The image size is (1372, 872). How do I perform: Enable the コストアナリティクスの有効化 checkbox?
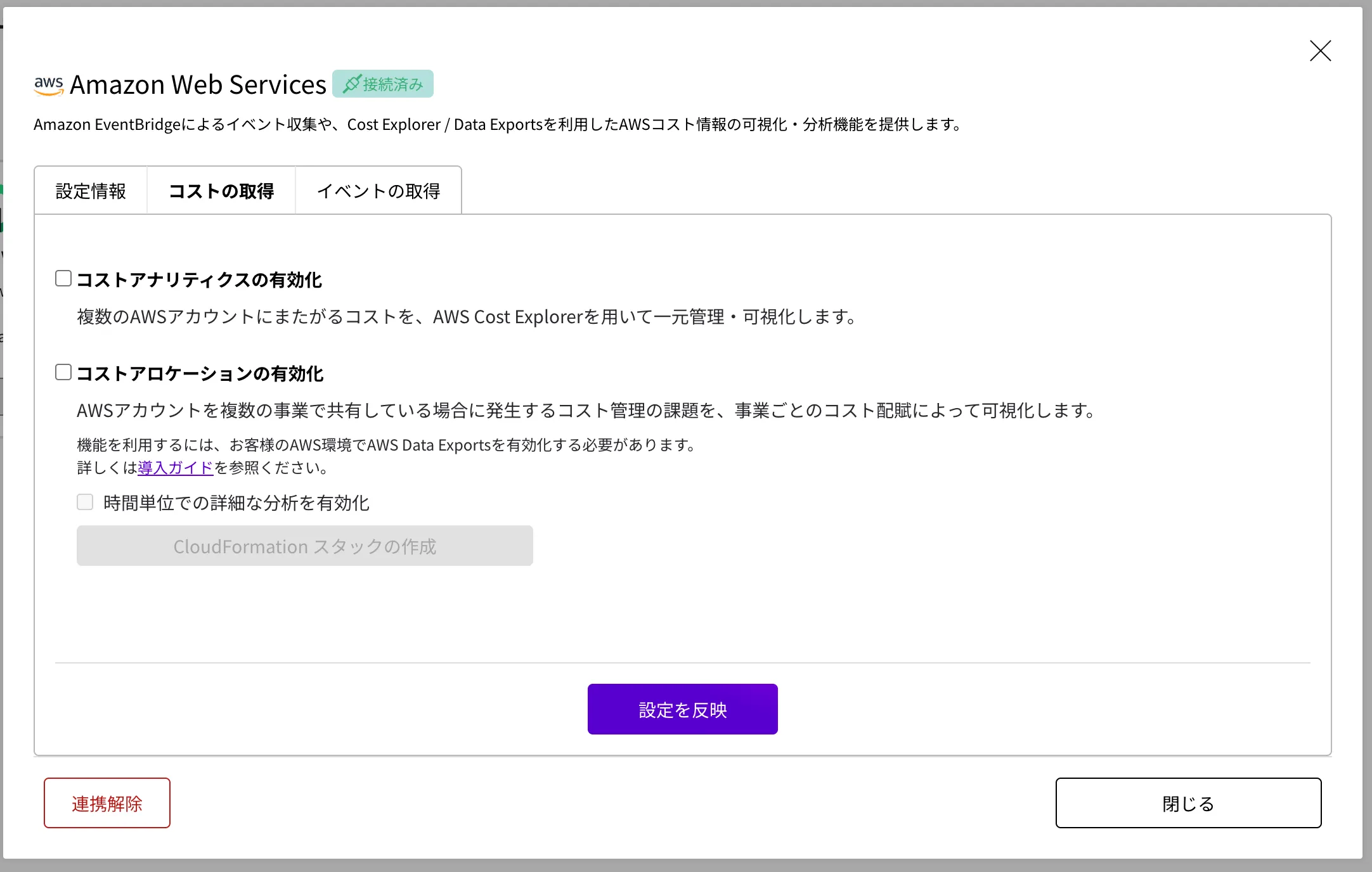tap(63, 278)
